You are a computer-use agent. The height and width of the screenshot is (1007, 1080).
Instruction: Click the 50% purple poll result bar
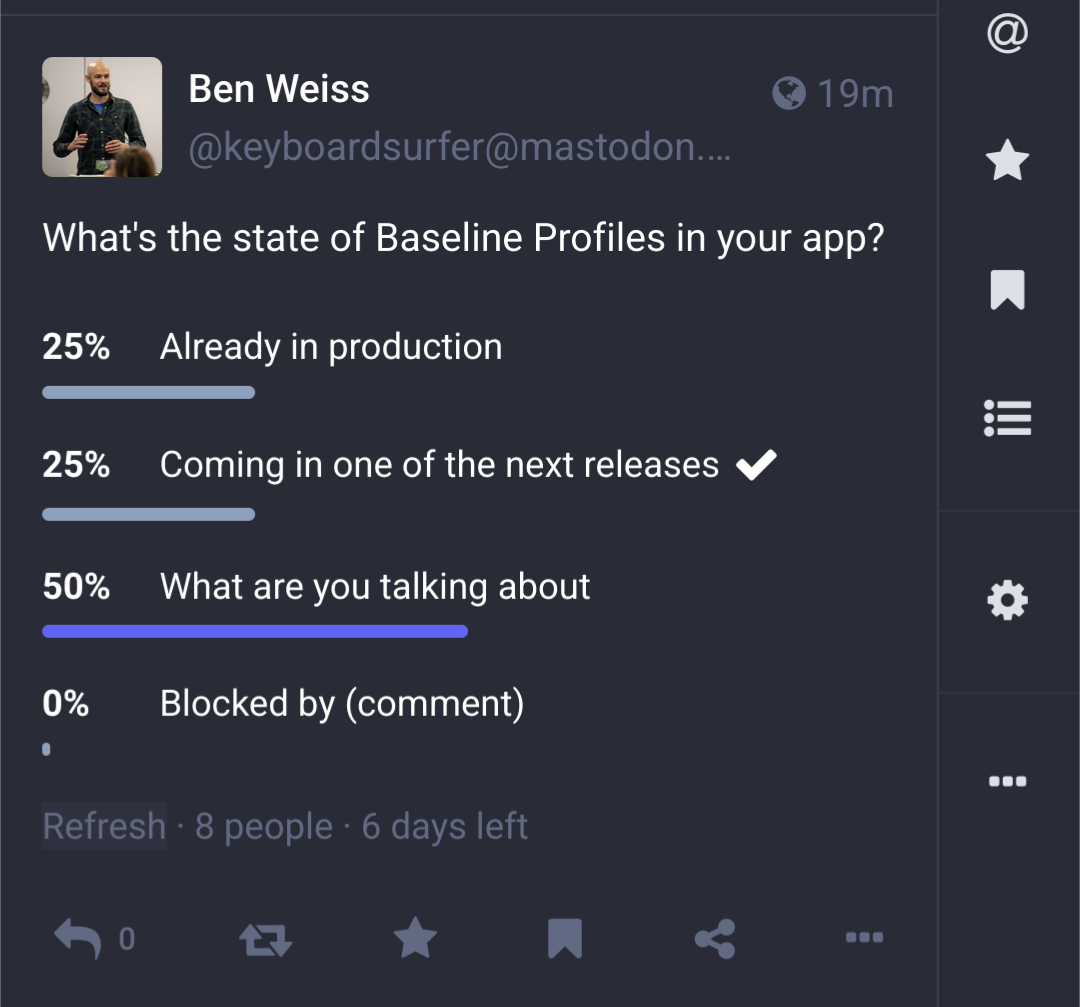(x=255, y=631)
